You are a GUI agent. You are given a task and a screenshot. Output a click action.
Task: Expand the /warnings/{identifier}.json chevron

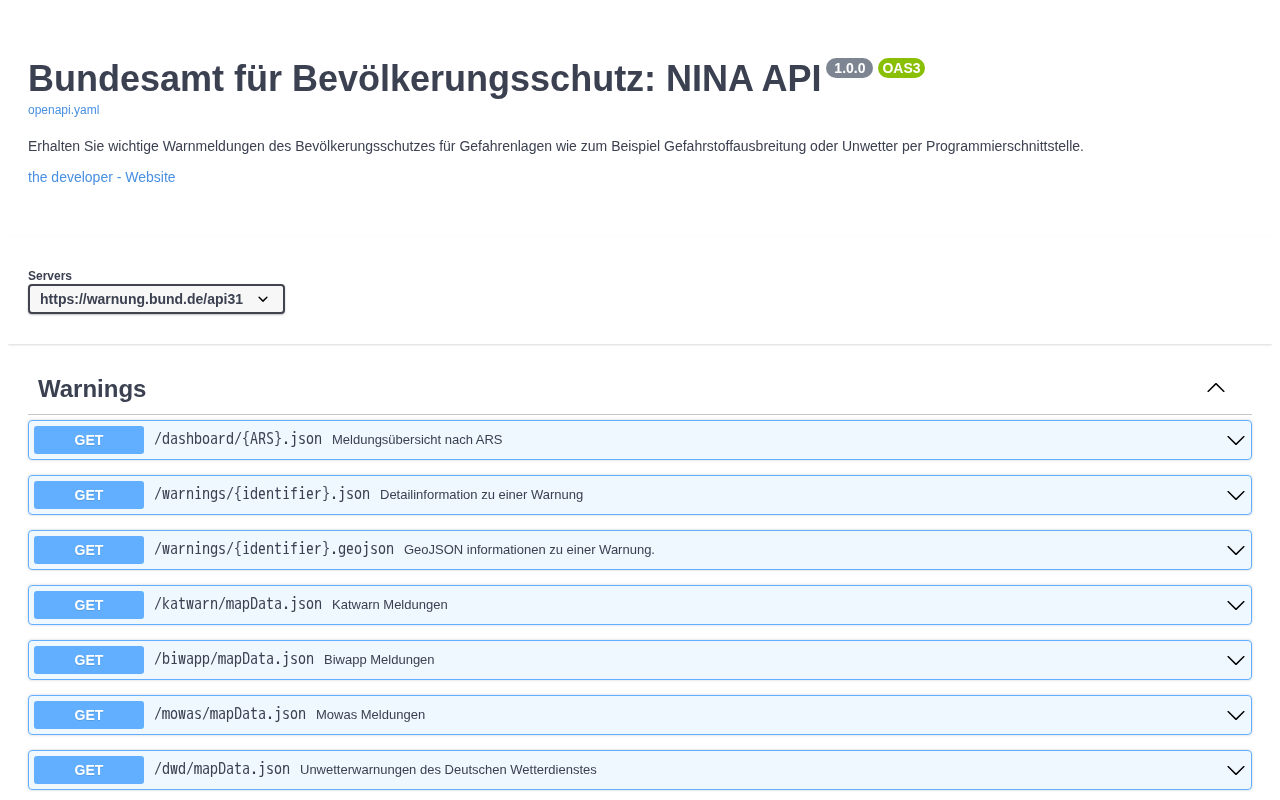pyautogui.click(x=1236, y=495)
